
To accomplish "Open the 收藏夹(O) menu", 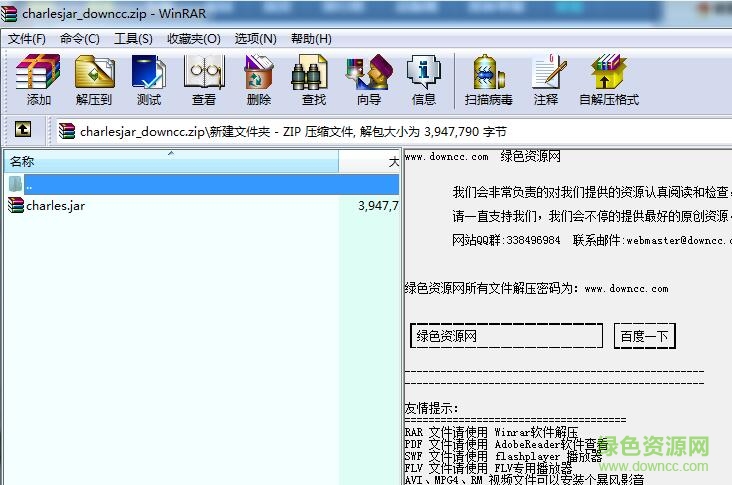I will (194, 38).
